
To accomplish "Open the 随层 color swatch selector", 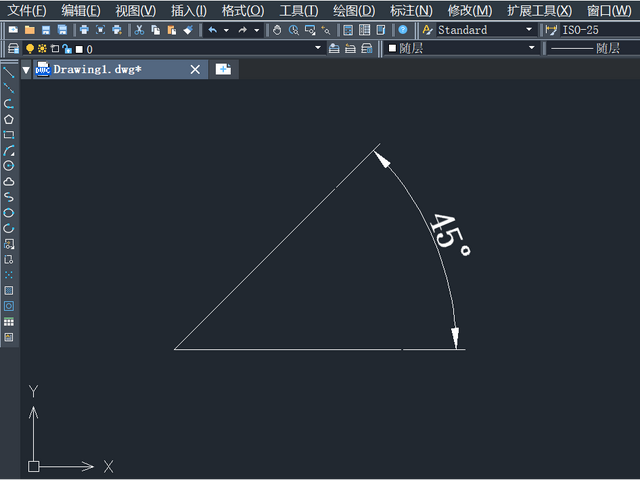I will pos(462,48).
